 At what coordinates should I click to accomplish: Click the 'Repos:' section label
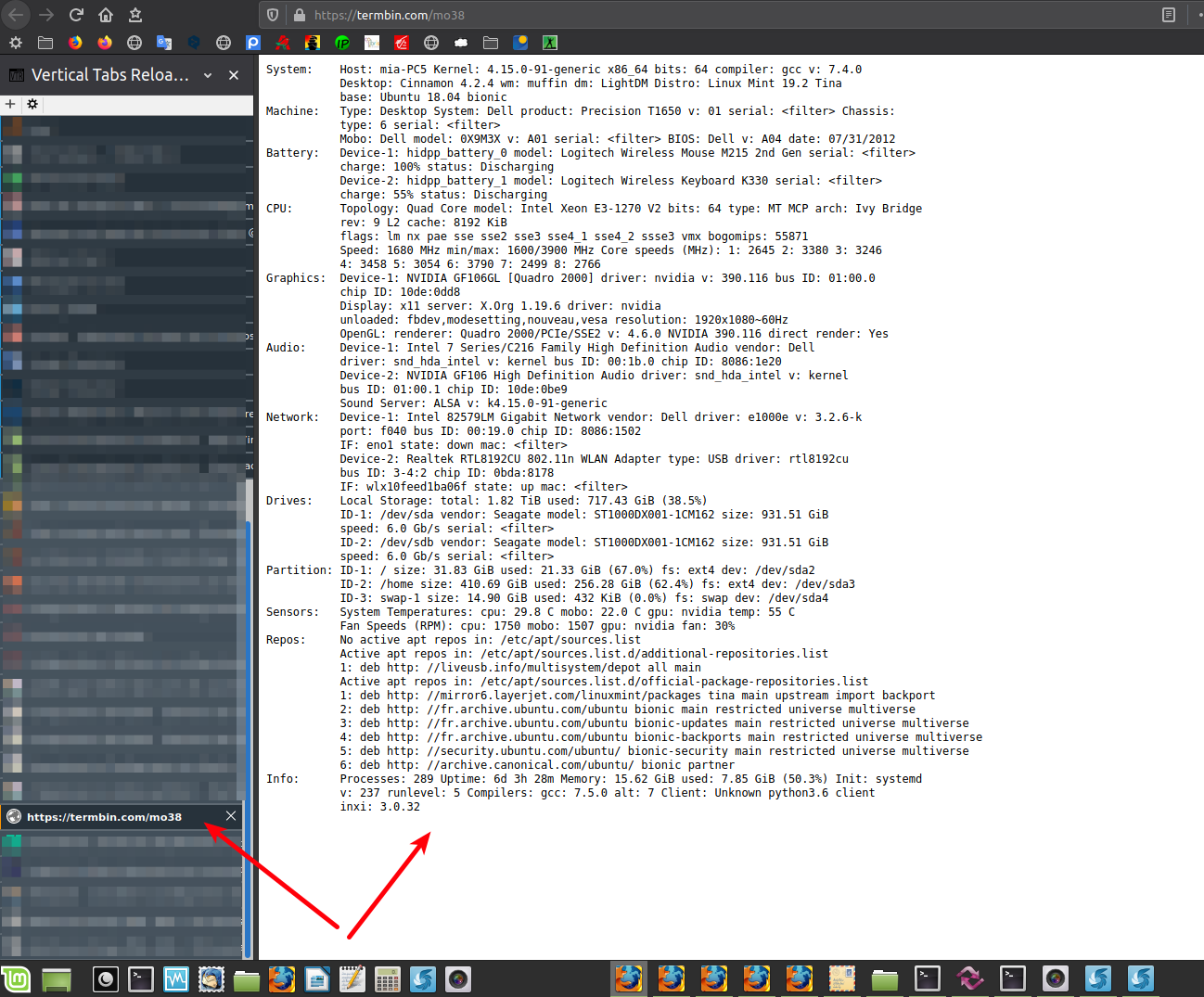coord(286,640)
